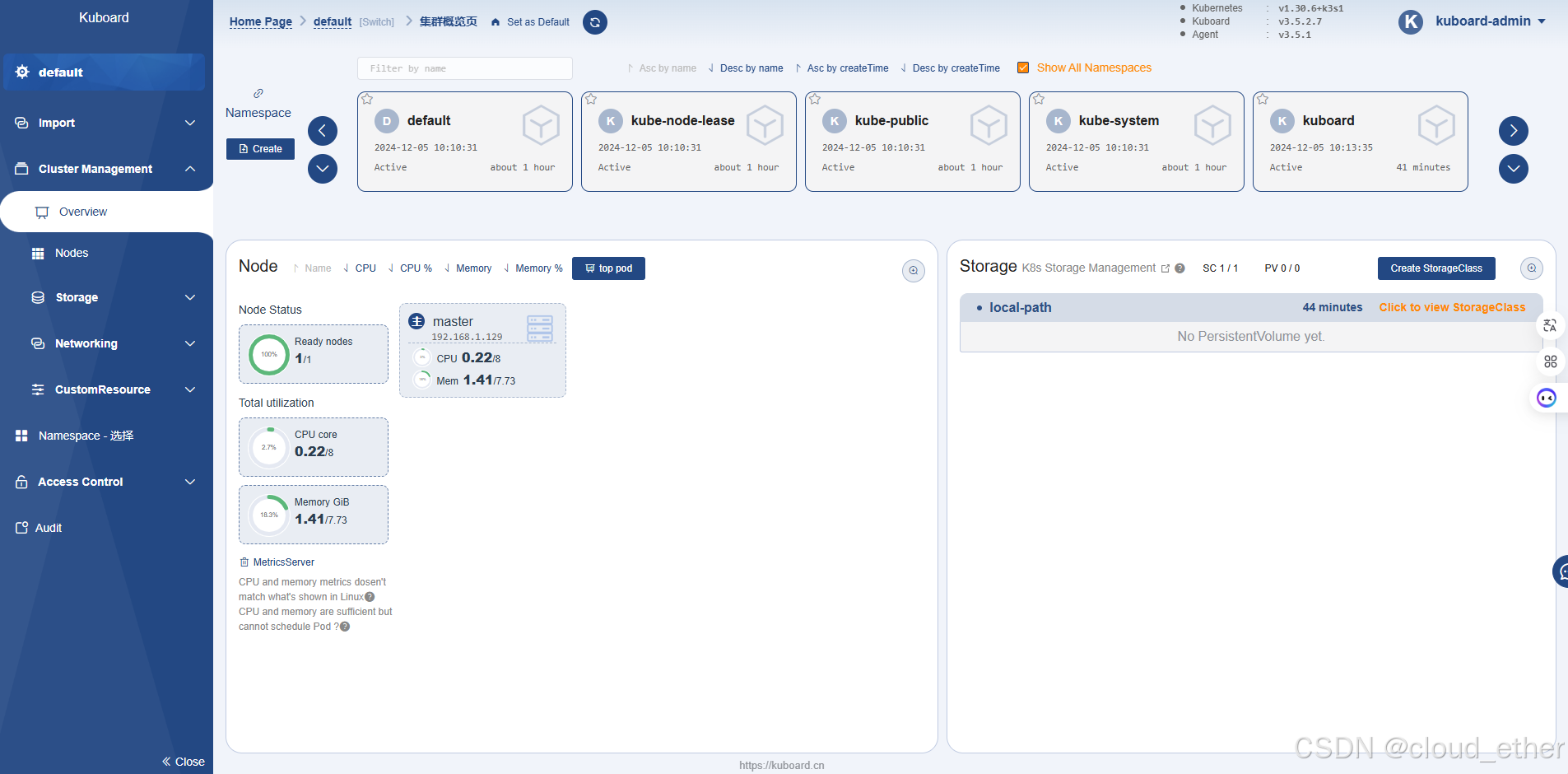Favorite the kuboard namespace star
Screen dimensions: 1568x774
[1263, 100]
